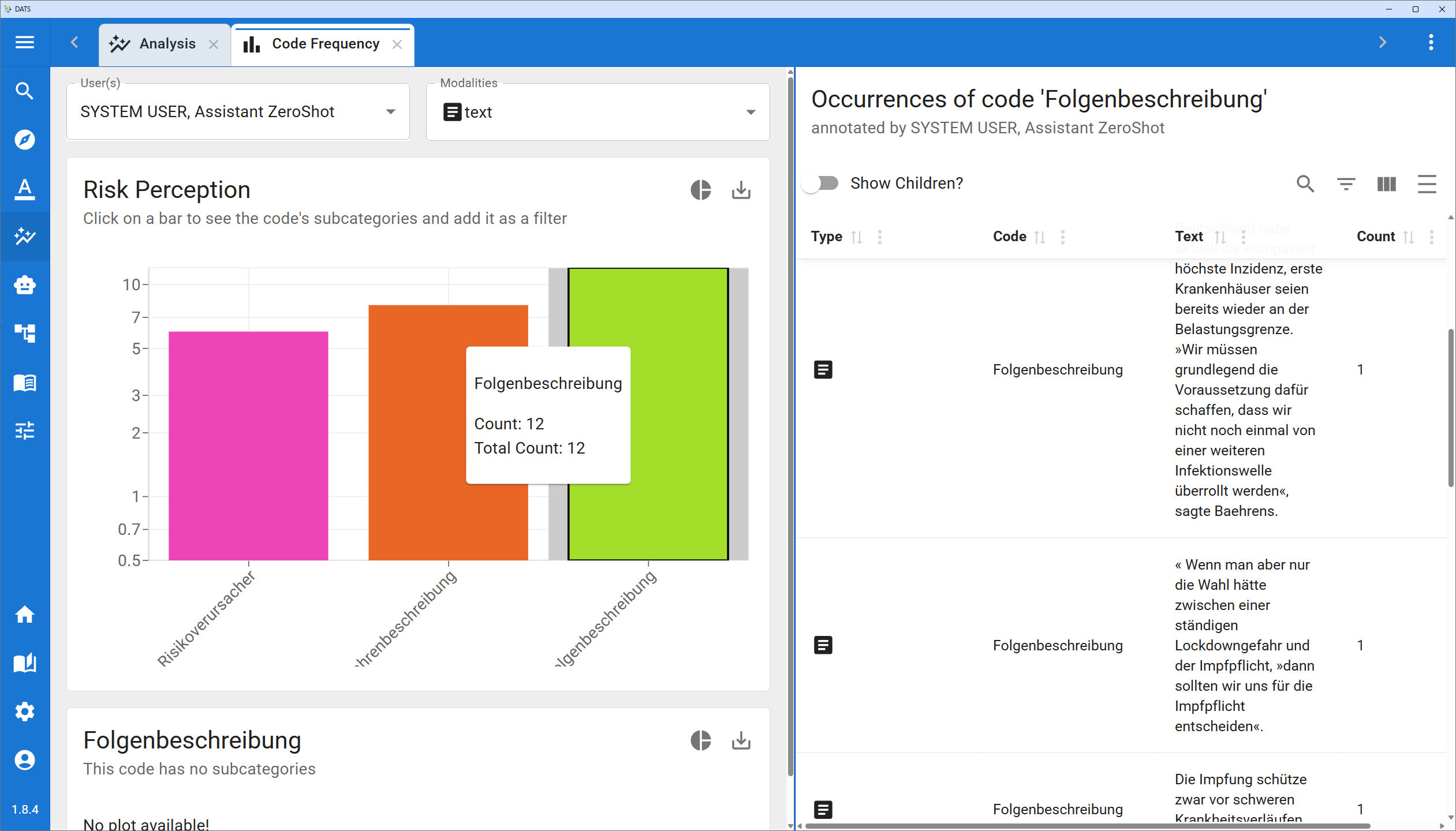
Task: Click Folgenbeschreibung code cell in Lockdowngefahr row
Action: tap(1058, 645)
